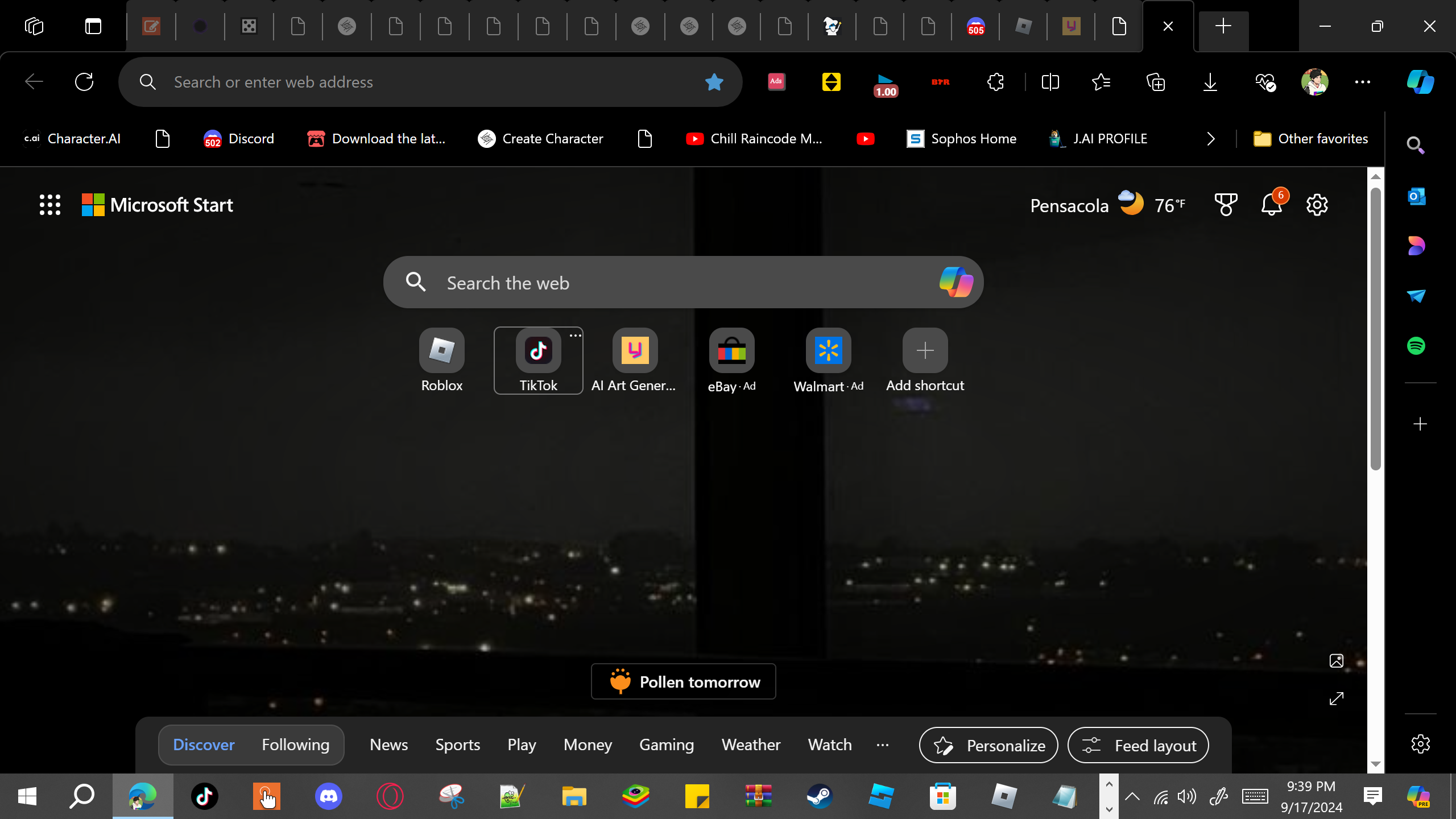Toggle favorite star in address bar
Screen dimensions: 1456x819
tap(714, 82)
